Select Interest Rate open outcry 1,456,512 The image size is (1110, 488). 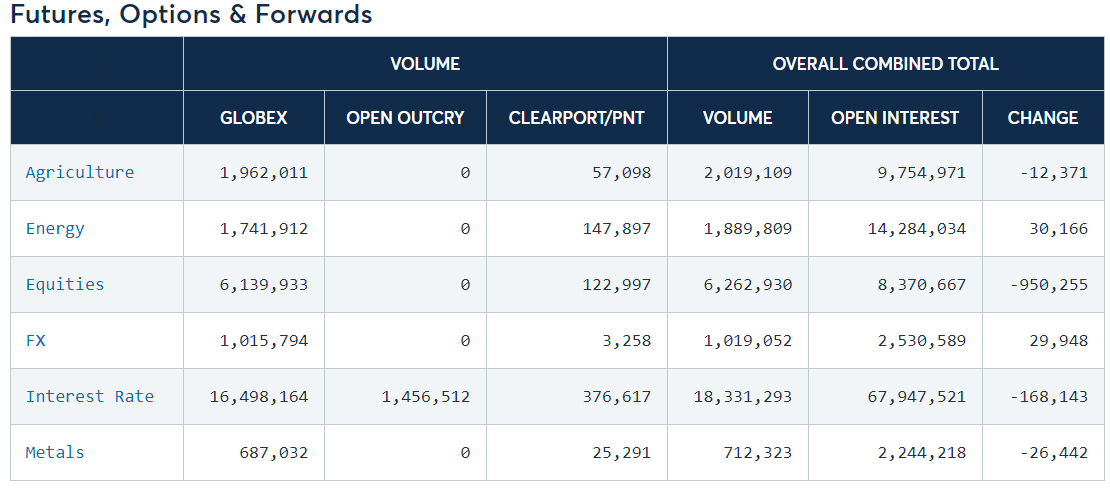click(x=426, y=396)
